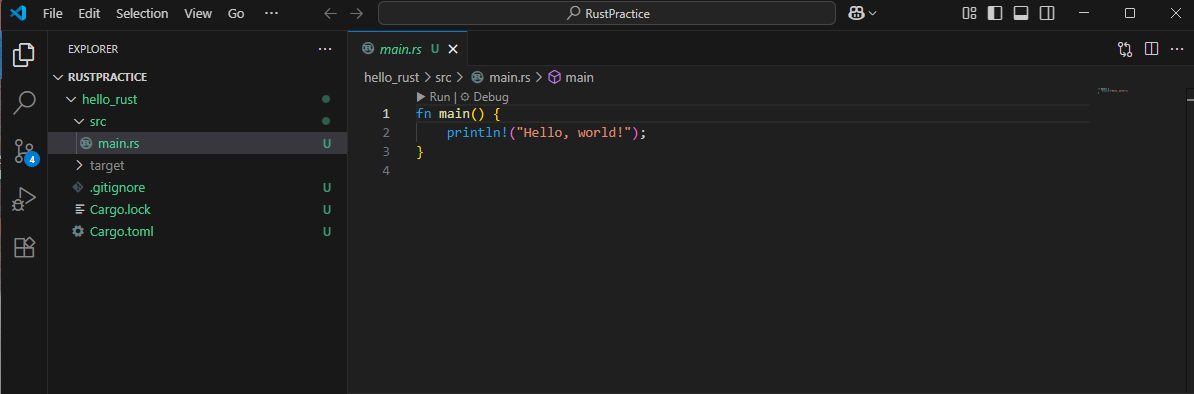This screenshot has height=394, width=1194.
Task: Open Customize Layout icon
Action: 969,13
